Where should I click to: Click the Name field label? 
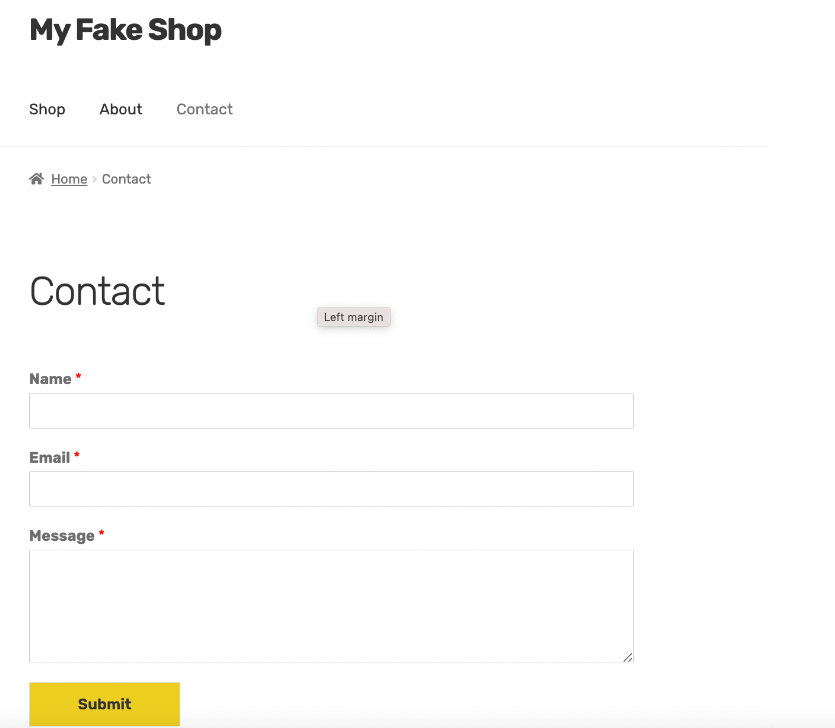[x=50, y=379]
